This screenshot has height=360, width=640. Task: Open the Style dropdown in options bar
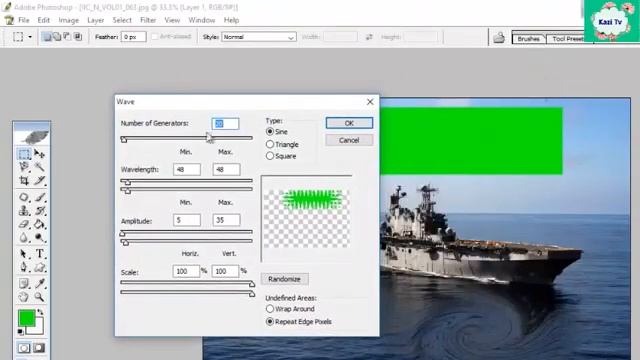tap(259, 37)
